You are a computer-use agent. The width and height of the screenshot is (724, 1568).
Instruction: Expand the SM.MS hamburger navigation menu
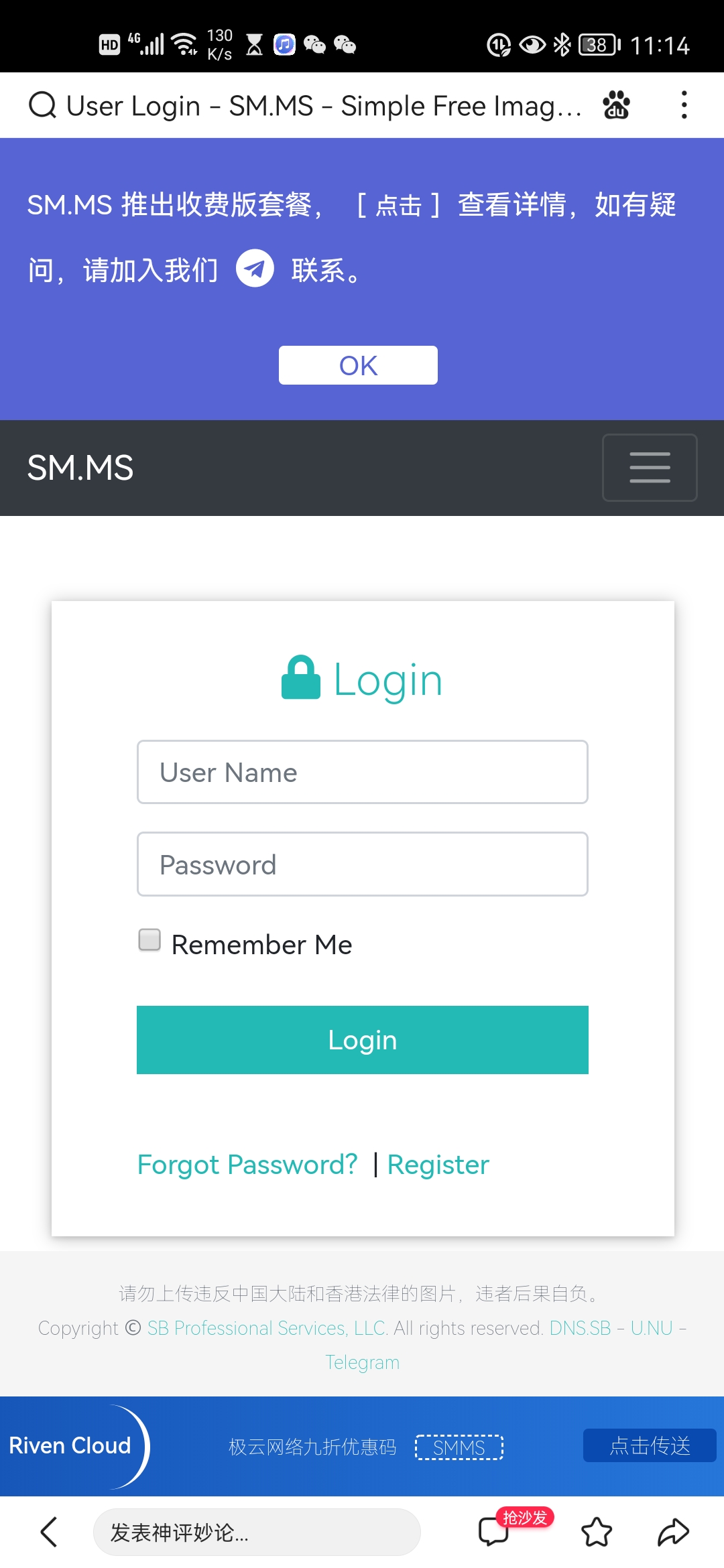(650, 468)
